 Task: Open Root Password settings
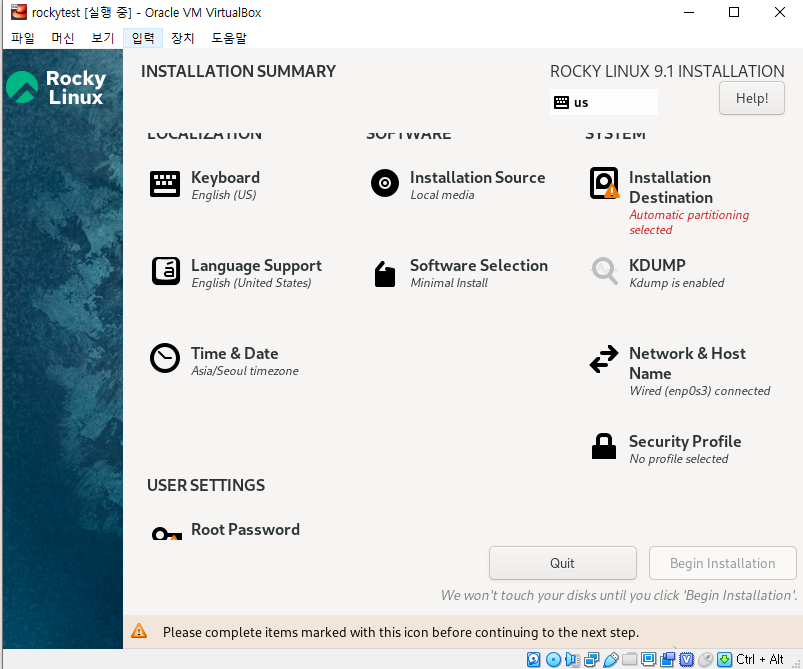point(225,531)
